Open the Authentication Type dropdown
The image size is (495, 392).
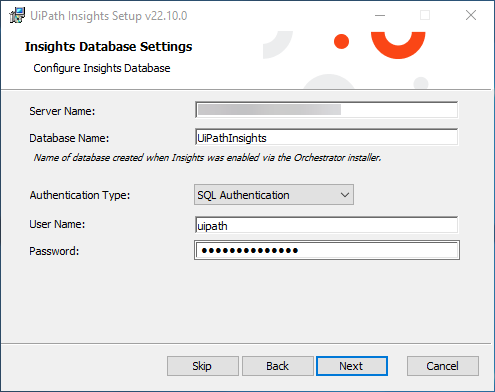point(274,195)
